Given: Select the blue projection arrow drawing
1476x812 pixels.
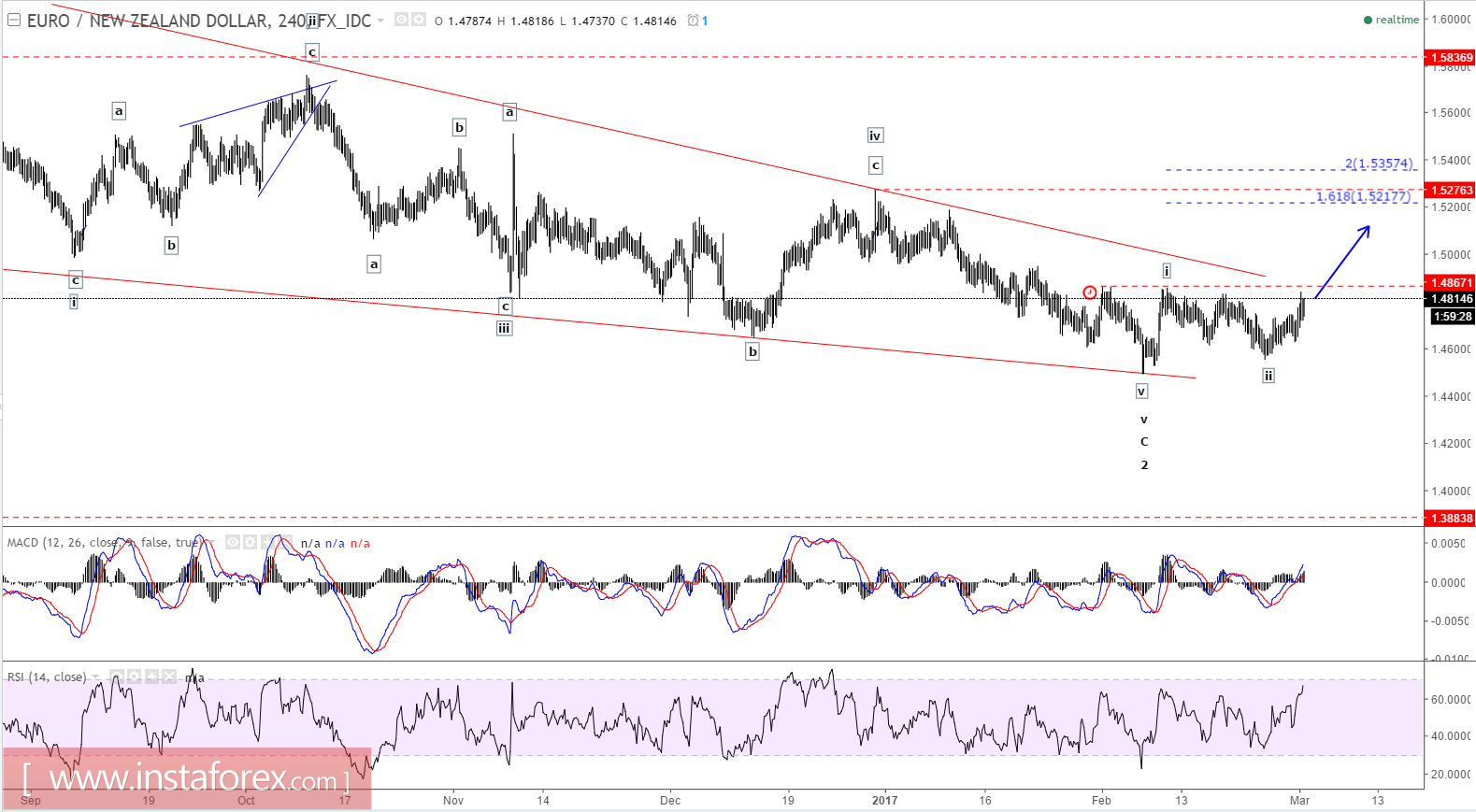Looking at the screenshot, I should click(x=1342, y=262).
